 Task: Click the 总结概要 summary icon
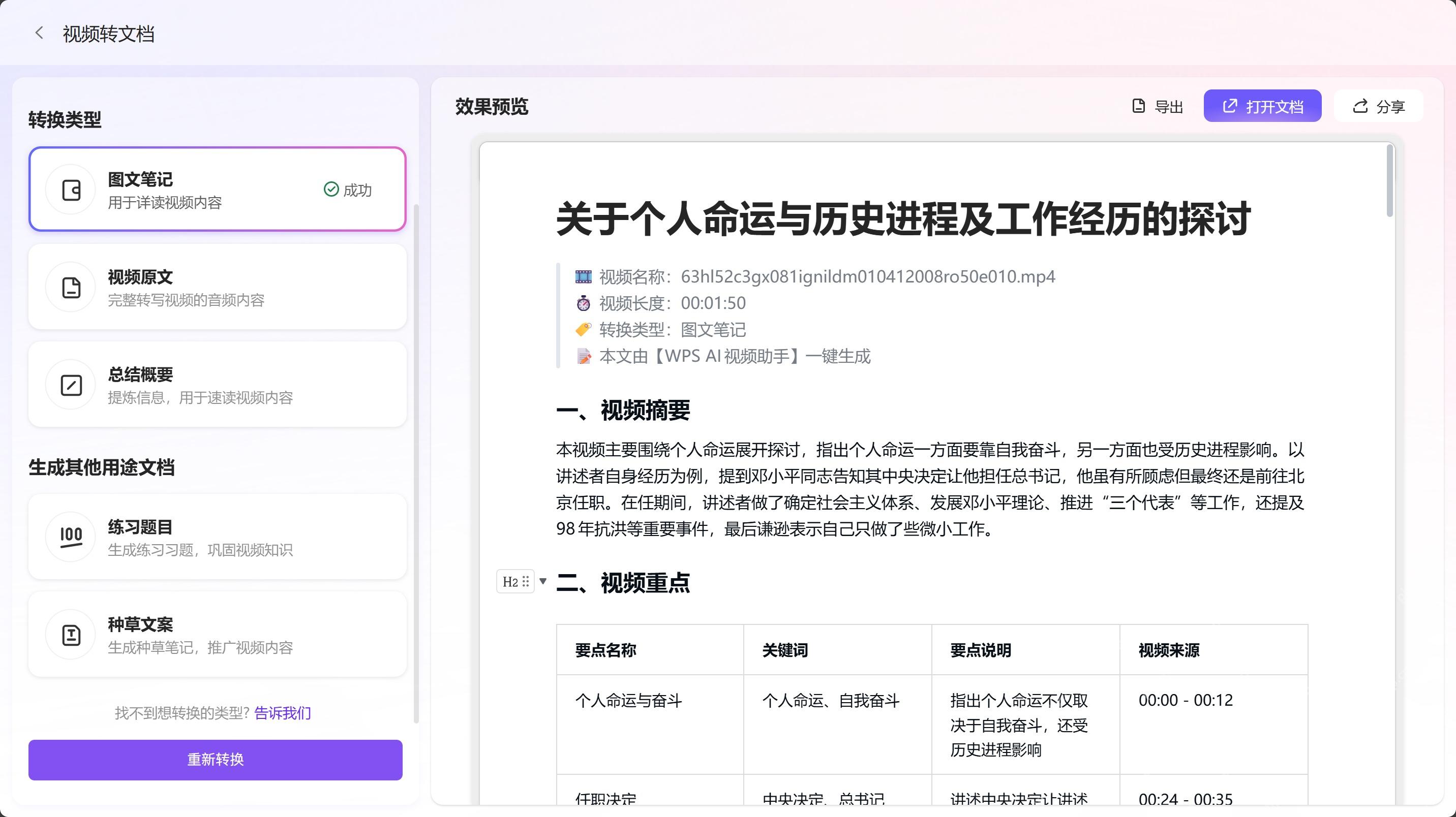(71, 385)
